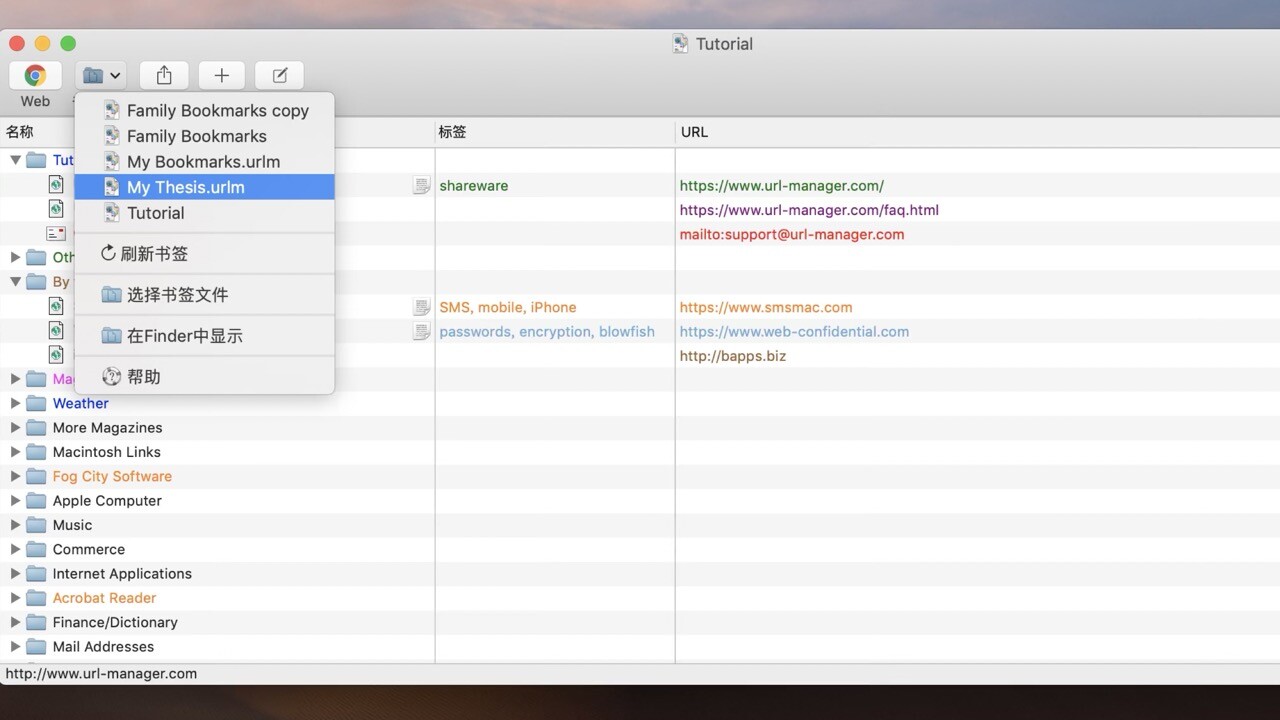This screenshot has width=1280, height=720.
Task: Expand the Fog City Software folder triangle
Action: (x=15, y=476)
